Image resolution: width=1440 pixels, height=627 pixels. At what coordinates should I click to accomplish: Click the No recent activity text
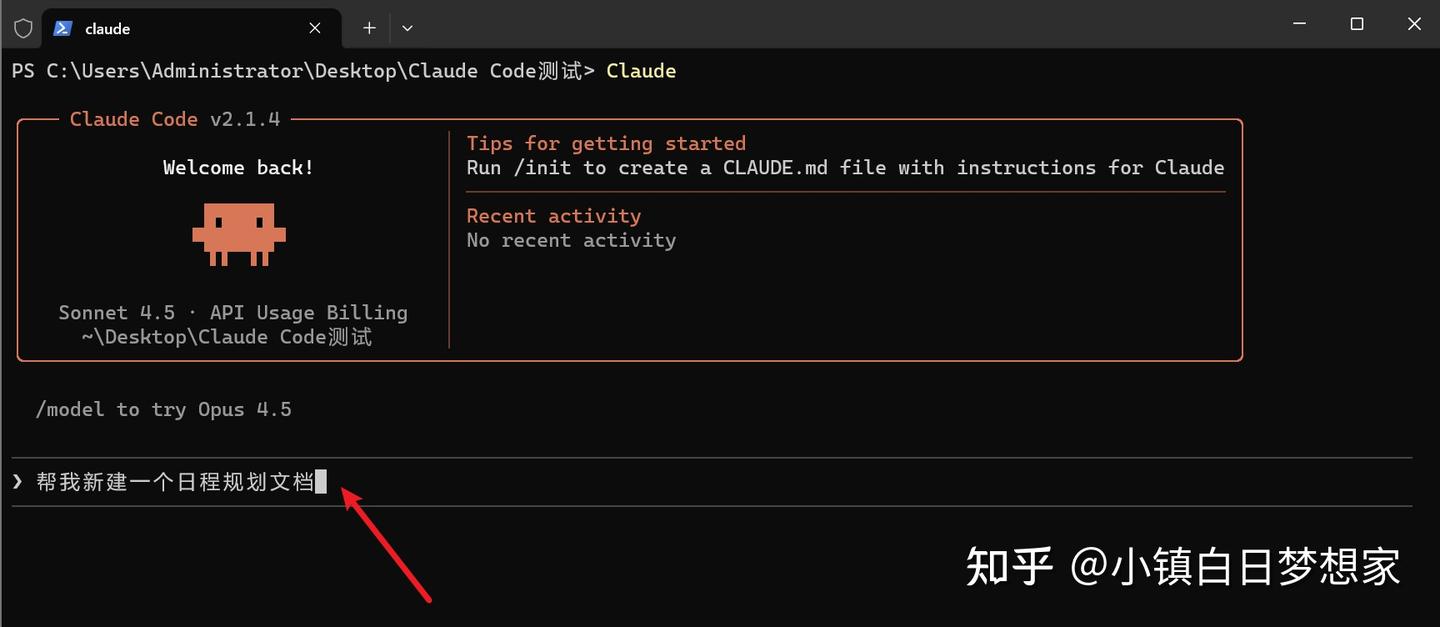click(571, 240)
